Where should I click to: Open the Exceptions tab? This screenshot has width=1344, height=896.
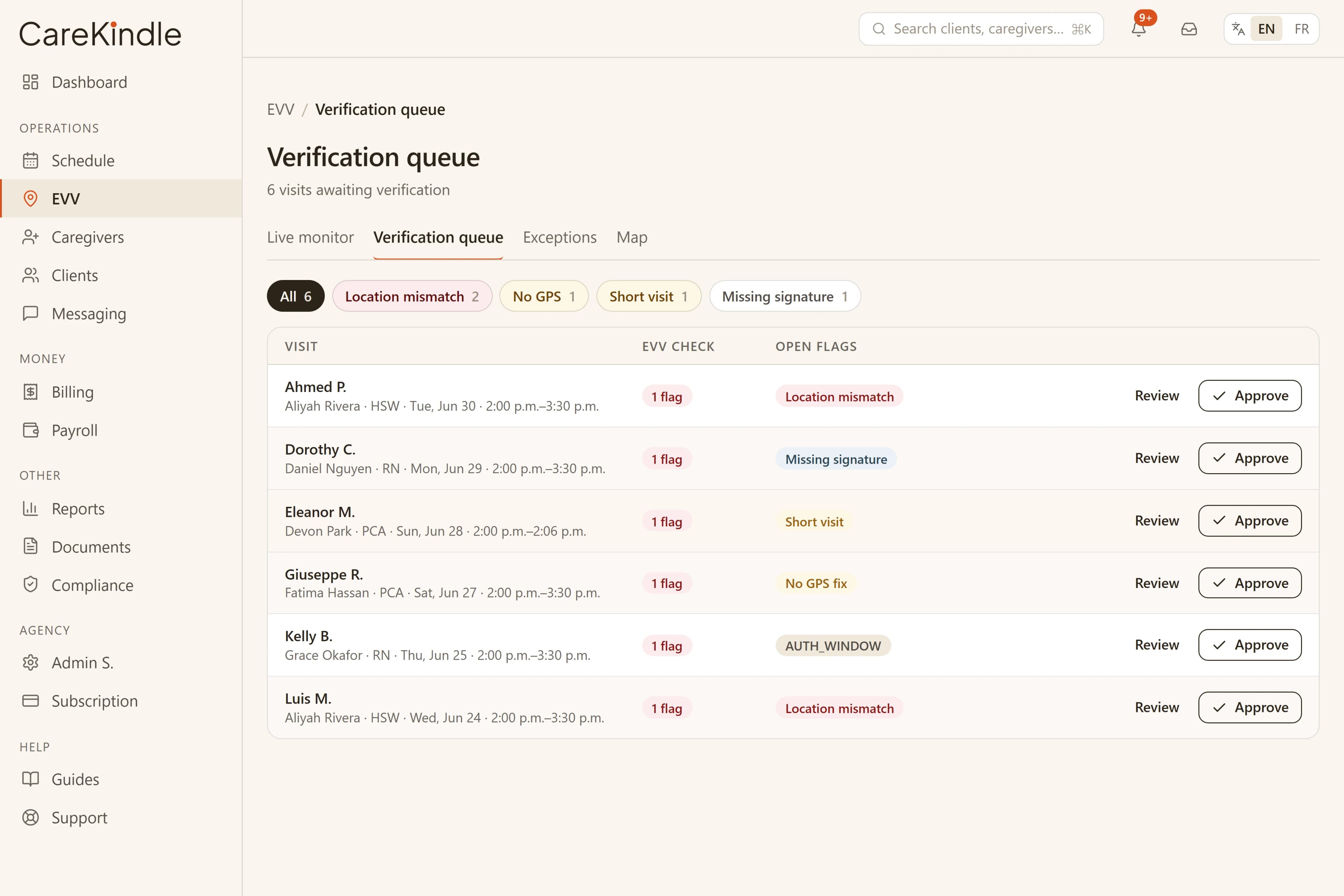(x=559, y=237)
